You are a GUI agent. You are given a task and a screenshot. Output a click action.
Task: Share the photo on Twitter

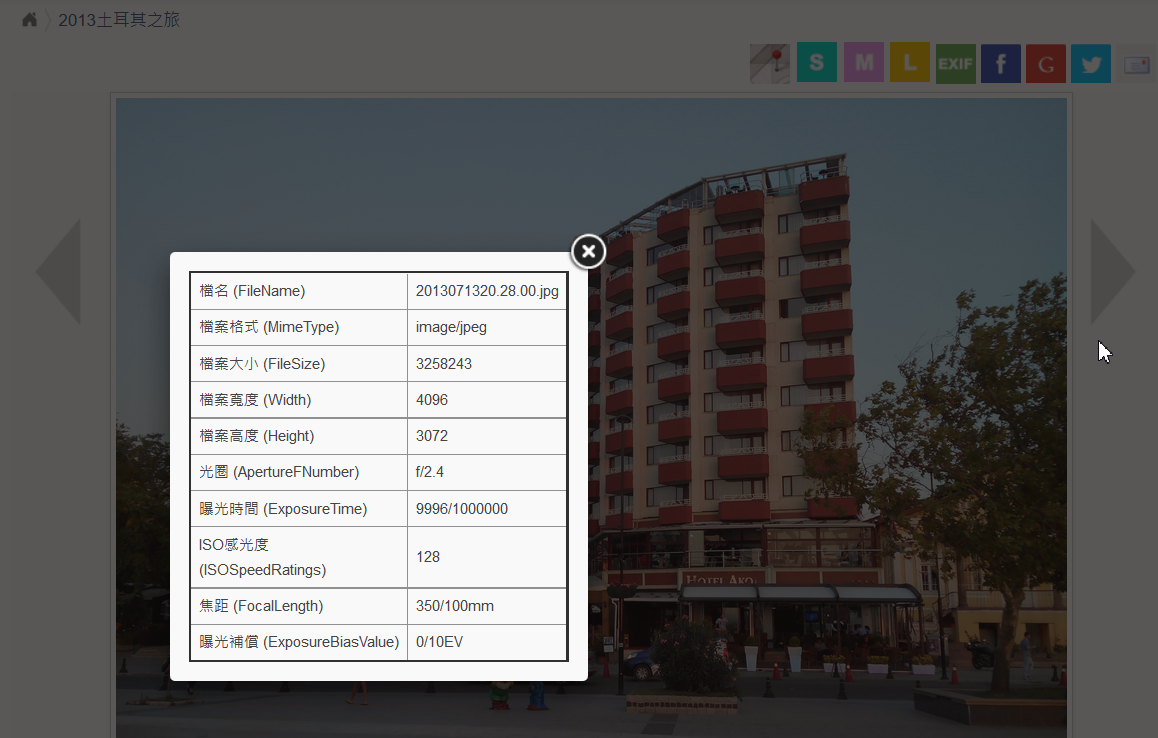(1091, 63)
